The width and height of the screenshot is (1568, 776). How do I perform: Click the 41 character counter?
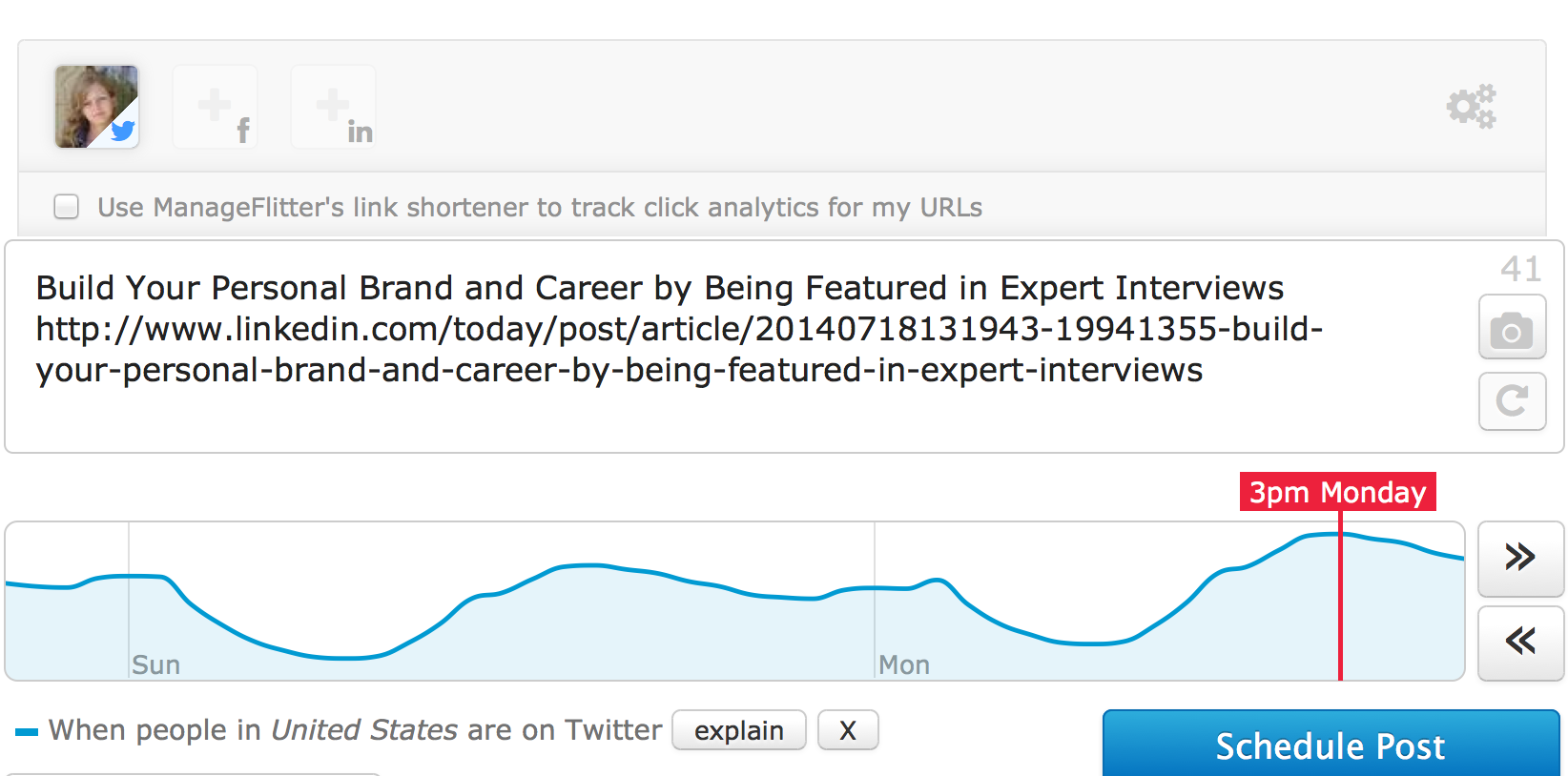tap(1520, 269)
